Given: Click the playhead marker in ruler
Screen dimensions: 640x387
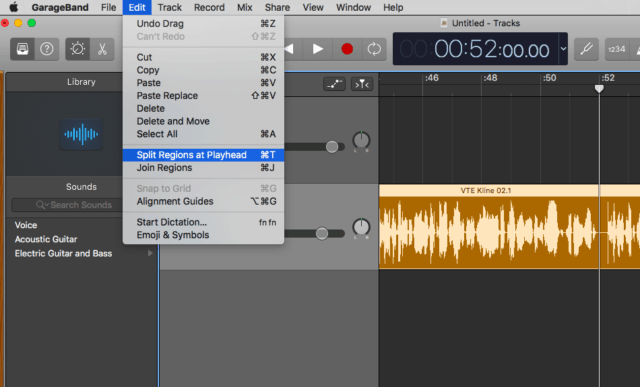Looking at the screenshot, I should point(599,89).
